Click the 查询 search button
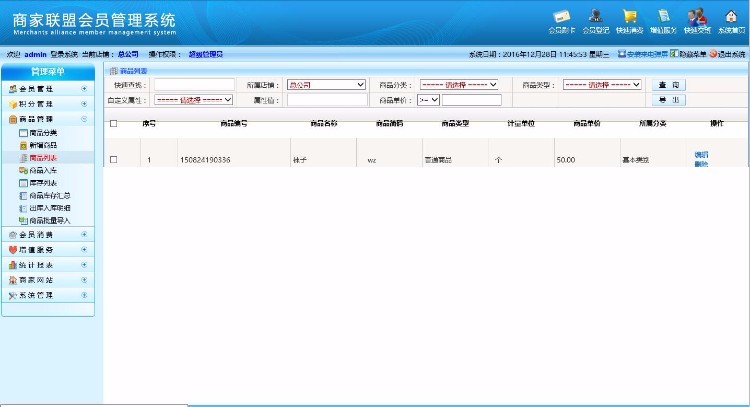750x407 pixels. click(669, 85)
